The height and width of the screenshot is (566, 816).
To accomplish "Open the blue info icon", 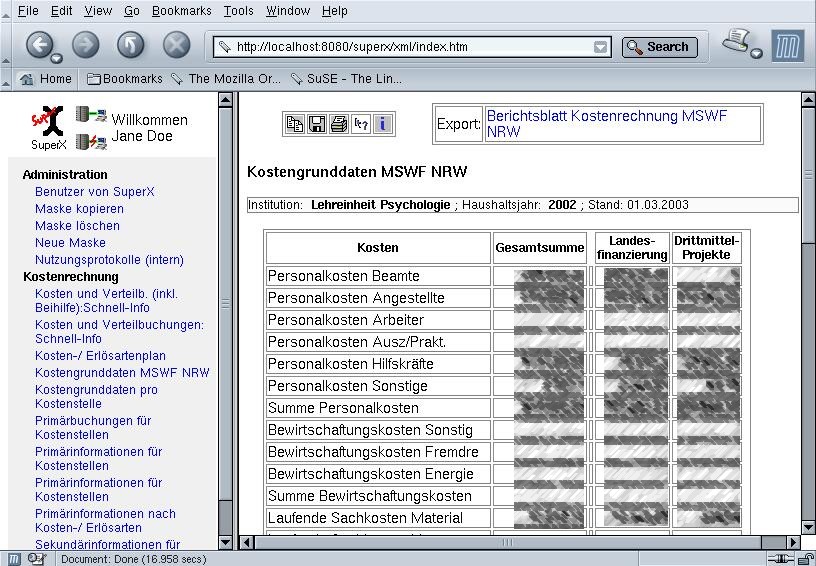I will [383, 124].
